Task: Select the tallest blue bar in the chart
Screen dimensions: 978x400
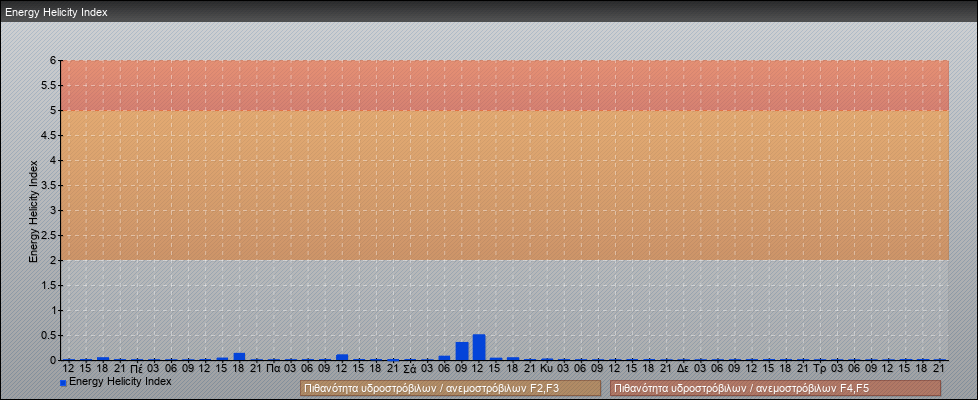Action: pos(479,347)
